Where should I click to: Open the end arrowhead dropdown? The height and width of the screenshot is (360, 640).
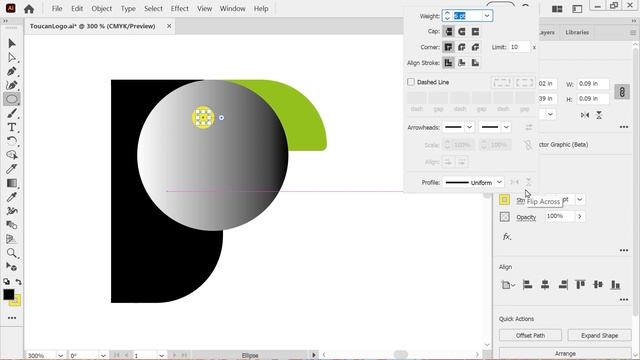click(506, 127)
